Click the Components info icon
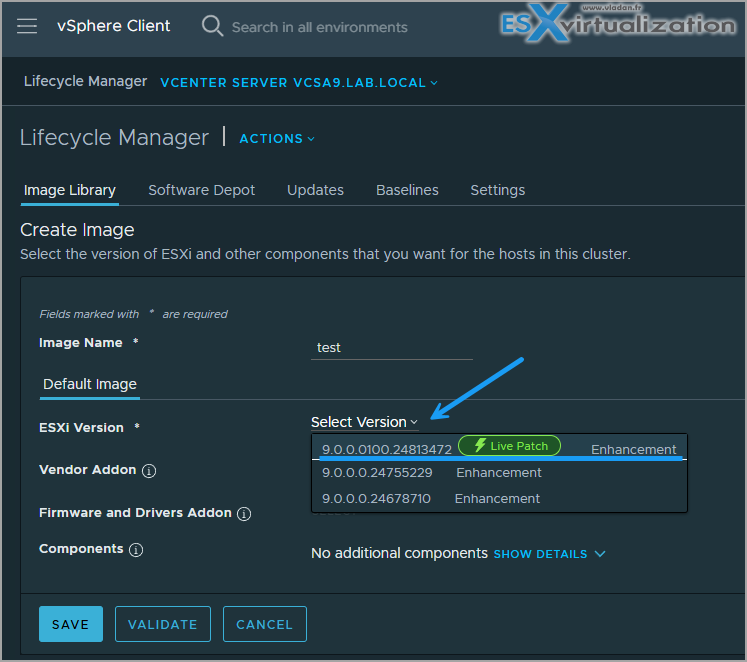 136,550
